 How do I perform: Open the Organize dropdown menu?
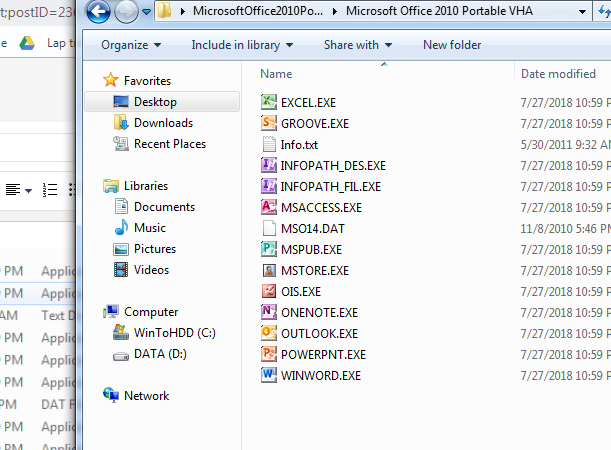pos(131,45)
